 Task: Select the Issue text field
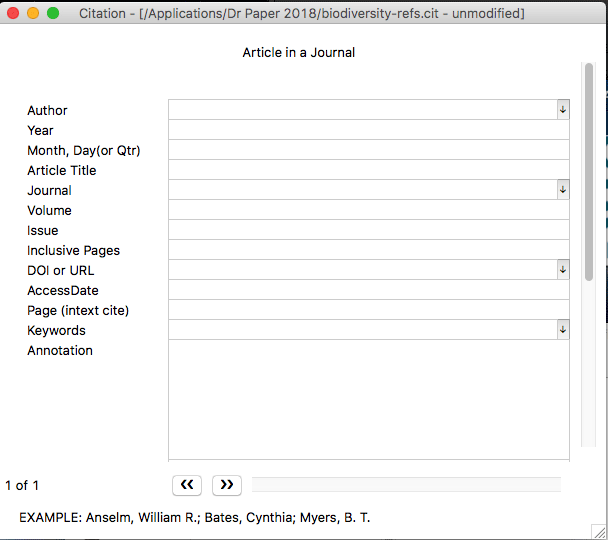(x=368, y=230)
